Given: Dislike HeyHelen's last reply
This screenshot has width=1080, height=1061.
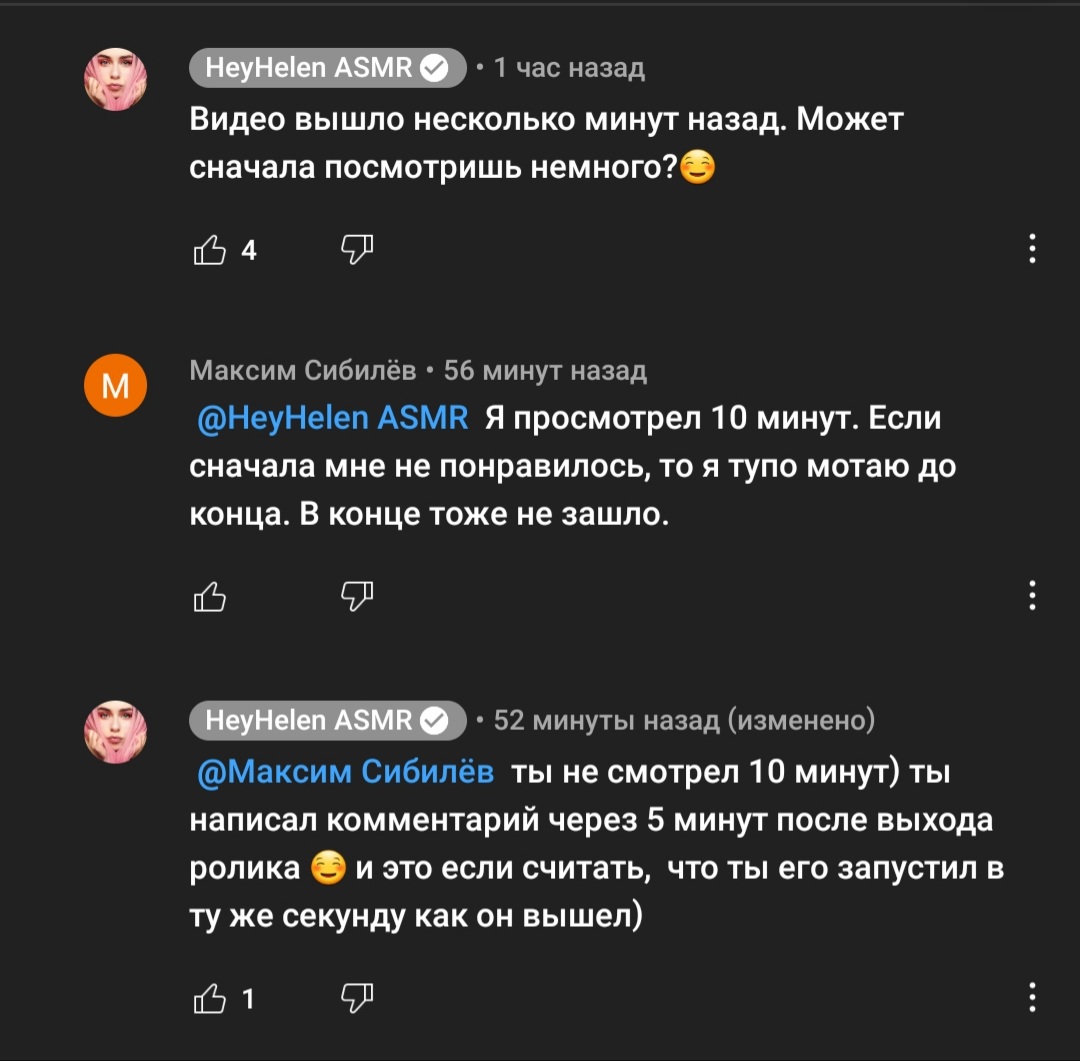Looking at the screenshot, I should click(357, 996).
